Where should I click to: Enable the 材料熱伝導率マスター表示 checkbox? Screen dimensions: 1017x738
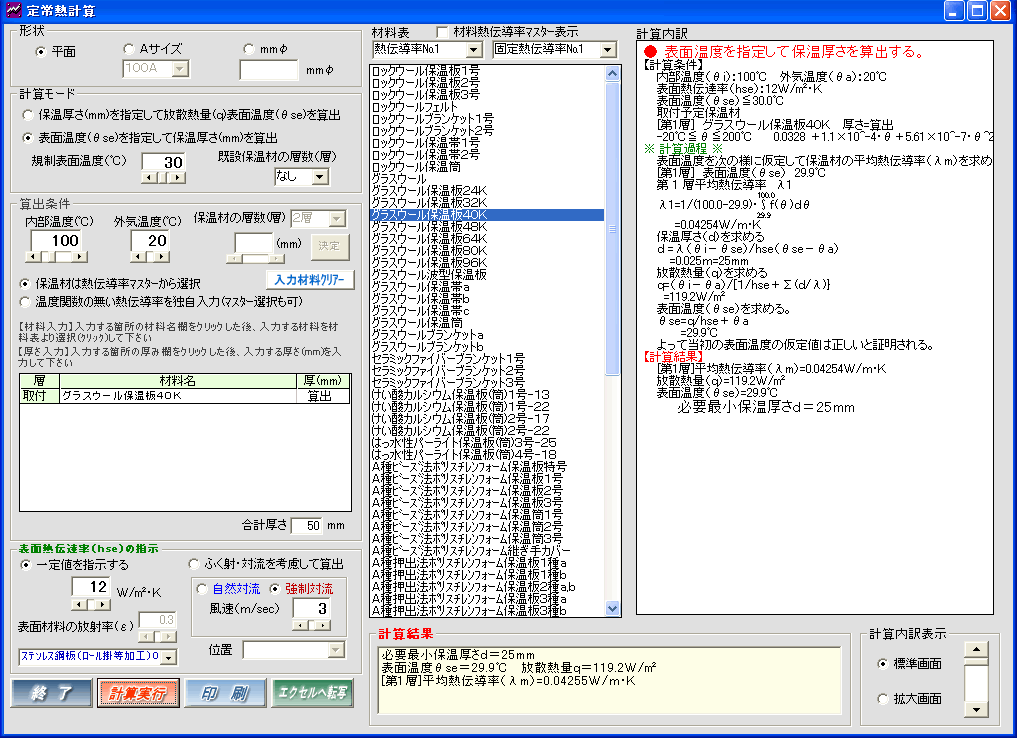coord(443,32)
